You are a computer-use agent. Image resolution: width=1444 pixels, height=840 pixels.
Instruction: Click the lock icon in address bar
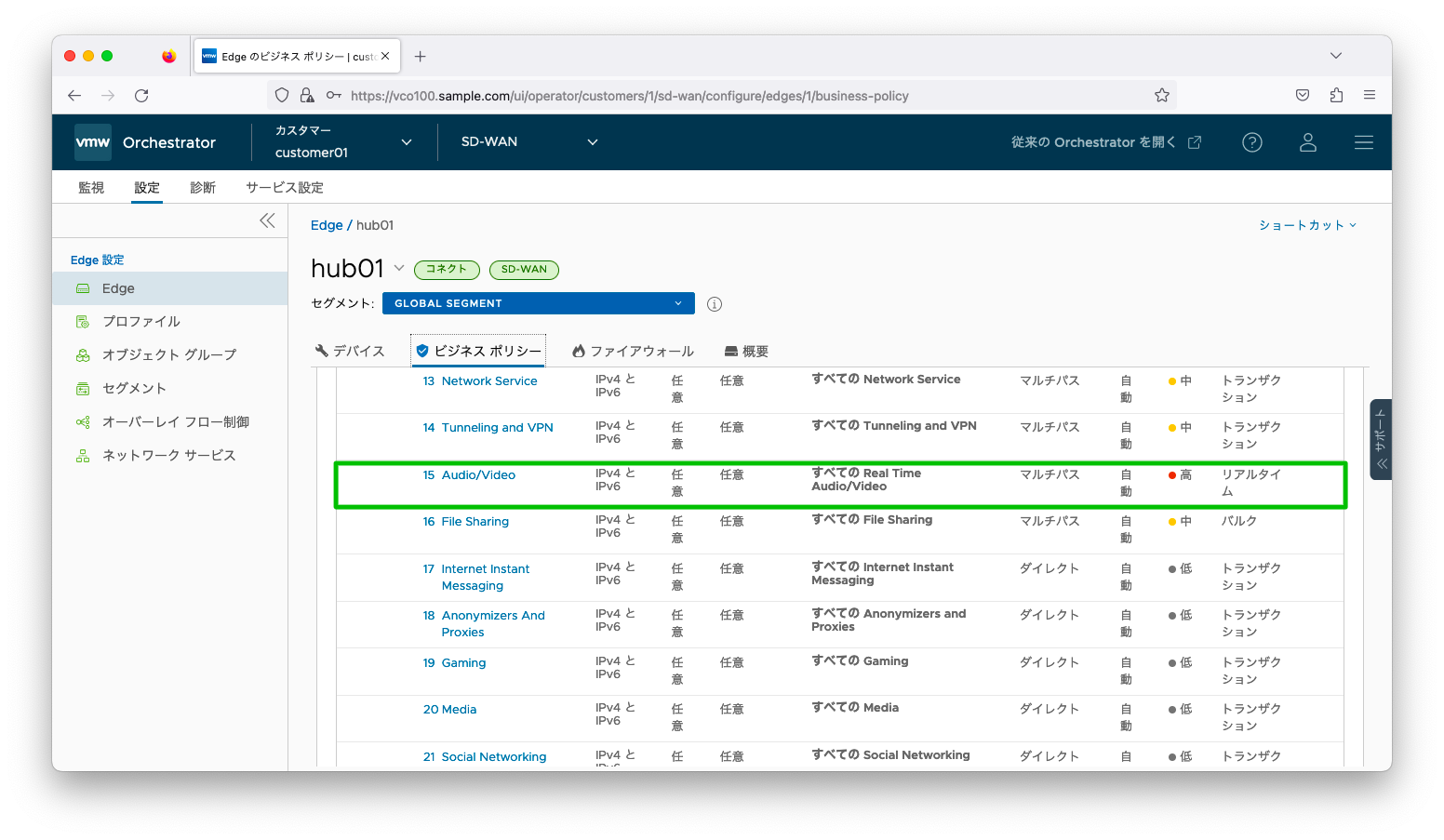click(x=307, y=95)
